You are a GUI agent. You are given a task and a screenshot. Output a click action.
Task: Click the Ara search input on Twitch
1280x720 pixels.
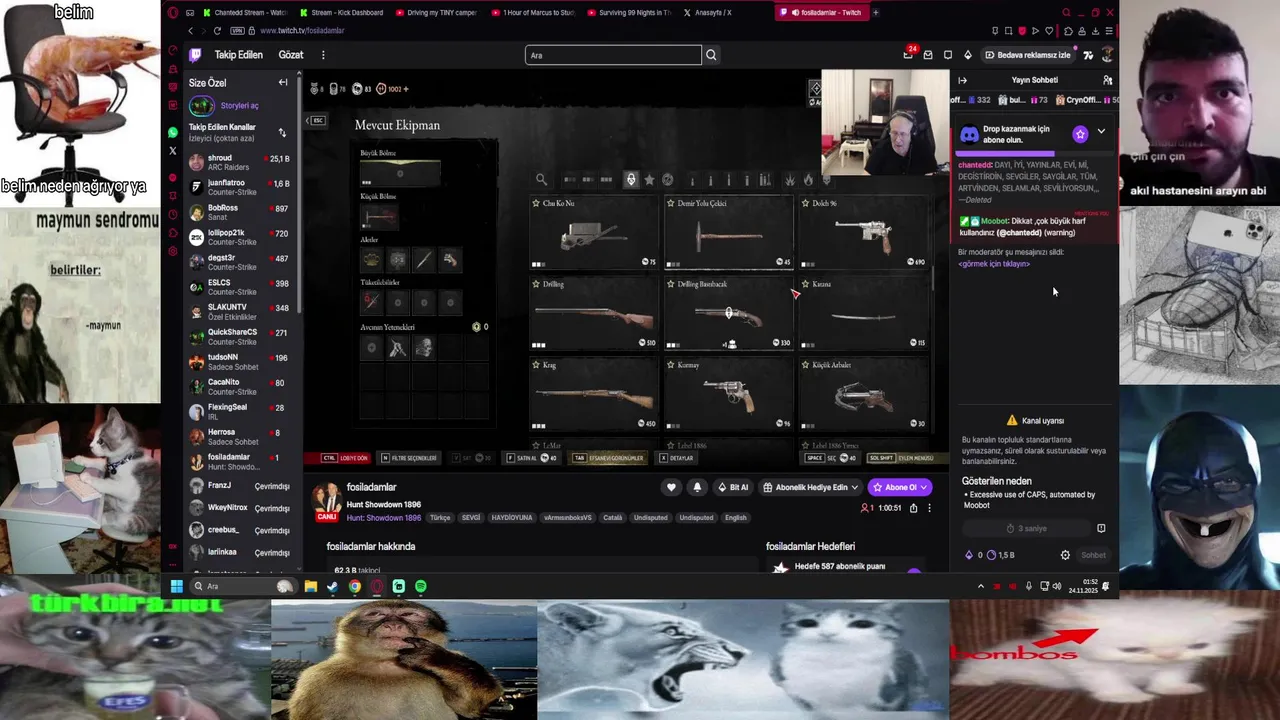[613, 55]
